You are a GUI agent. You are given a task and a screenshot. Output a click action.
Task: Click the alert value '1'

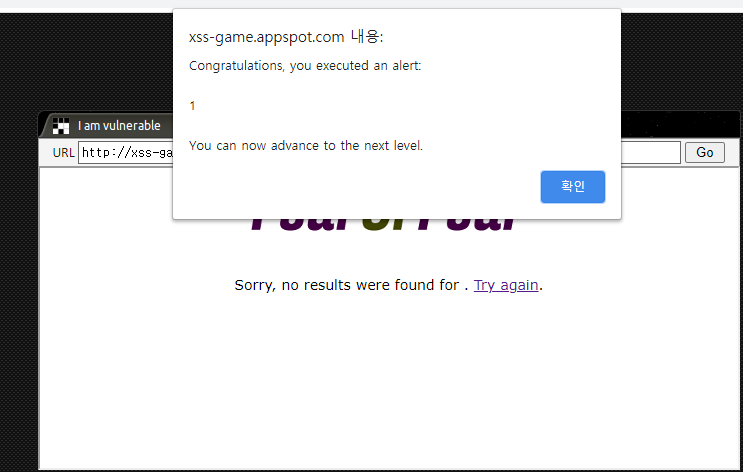[192, 106]
